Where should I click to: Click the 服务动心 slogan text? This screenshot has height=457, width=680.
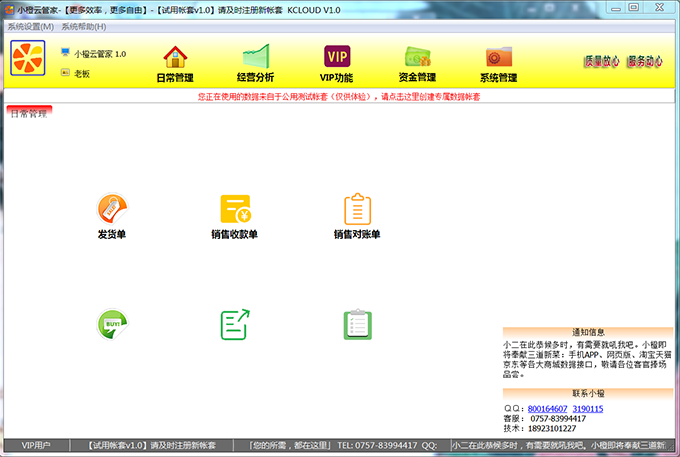click(645, 61)
